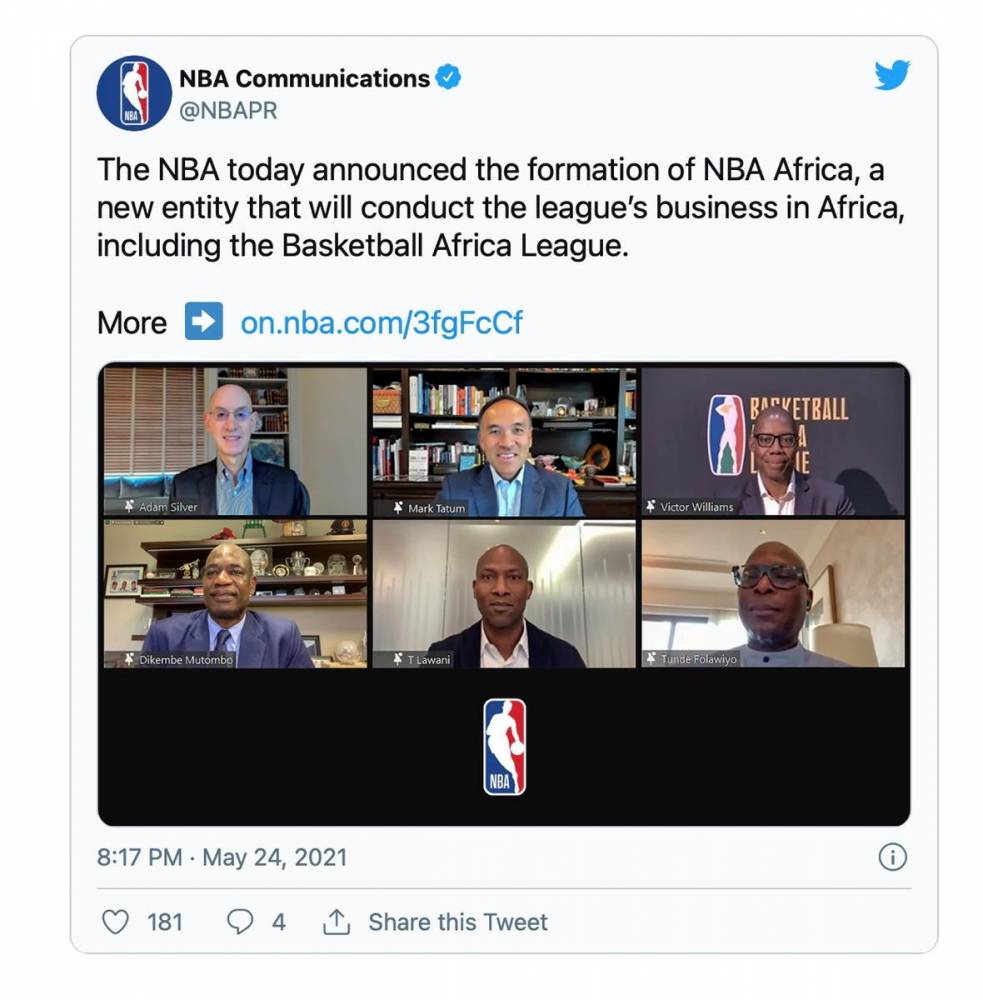Open replies via speech bubble icon
Screen dimensions: 983x1000
(x=240, y=922)
